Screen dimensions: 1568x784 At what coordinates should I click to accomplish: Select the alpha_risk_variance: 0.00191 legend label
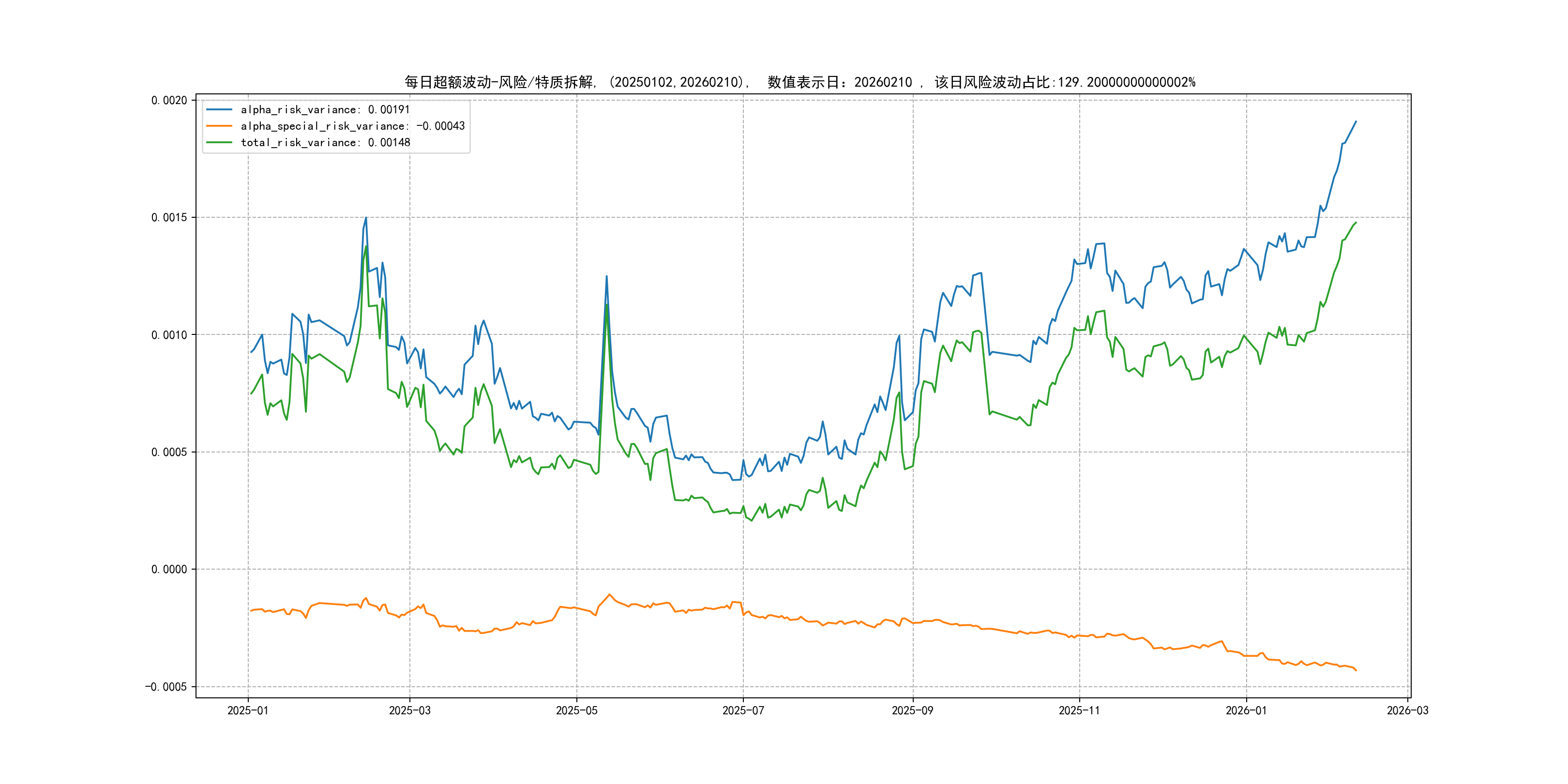(325, 109)
